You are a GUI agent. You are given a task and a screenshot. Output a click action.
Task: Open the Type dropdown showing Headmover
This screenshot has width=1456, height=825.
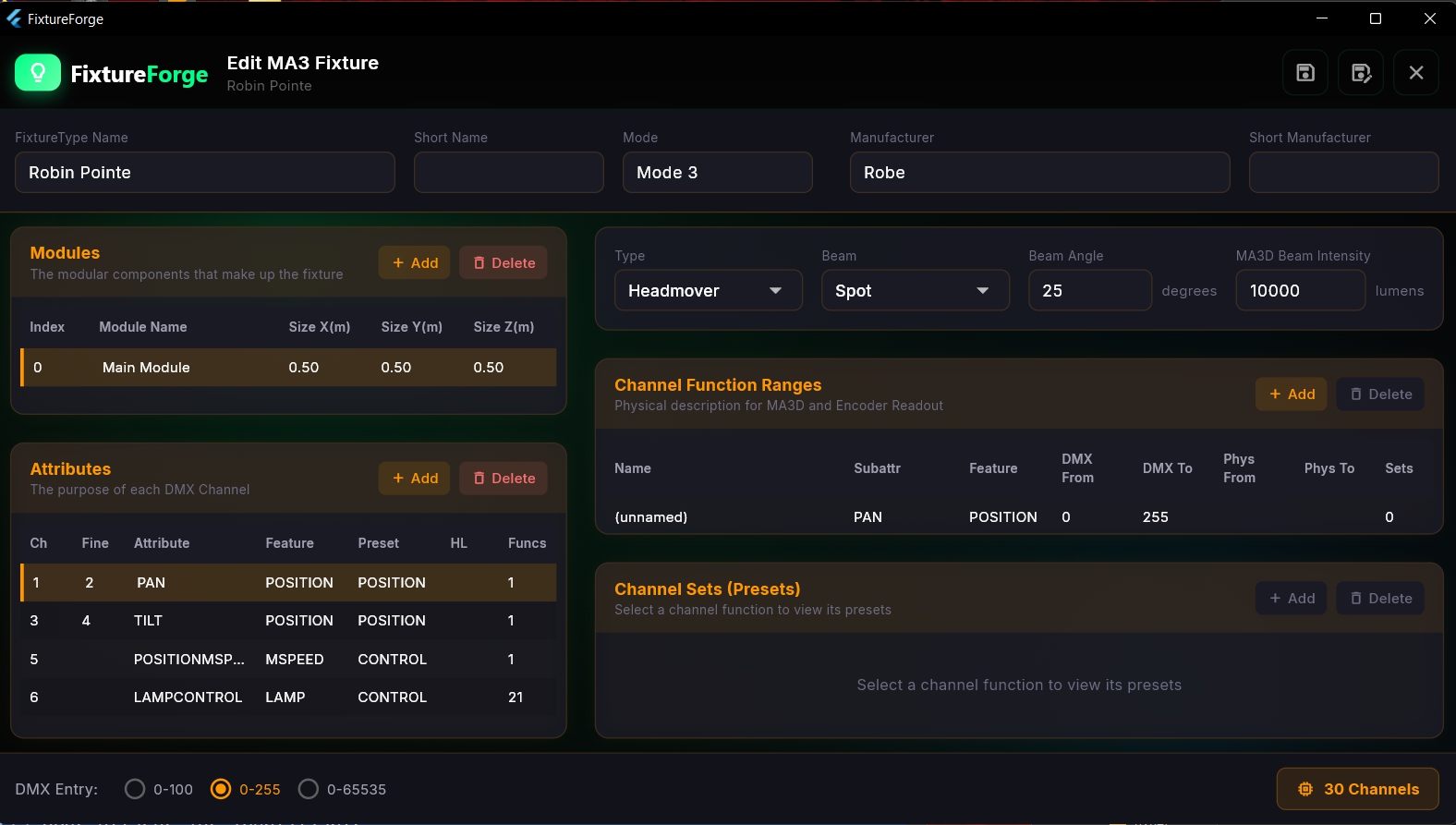(x=708, y=291)
